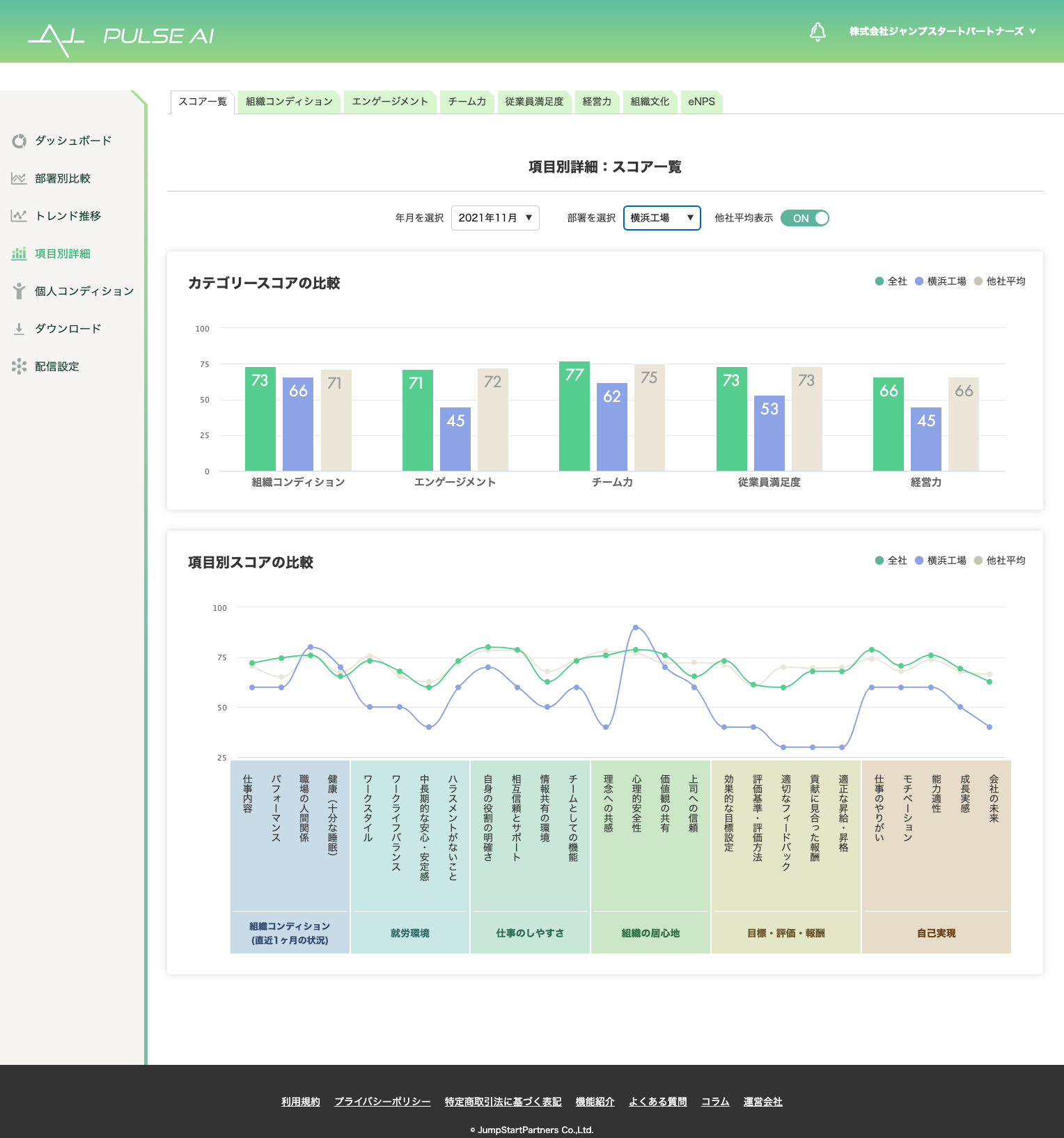Click the チーム力 横浜工場 bar showing 62
Screen dimensions: 1064x1138
point(612,426)
